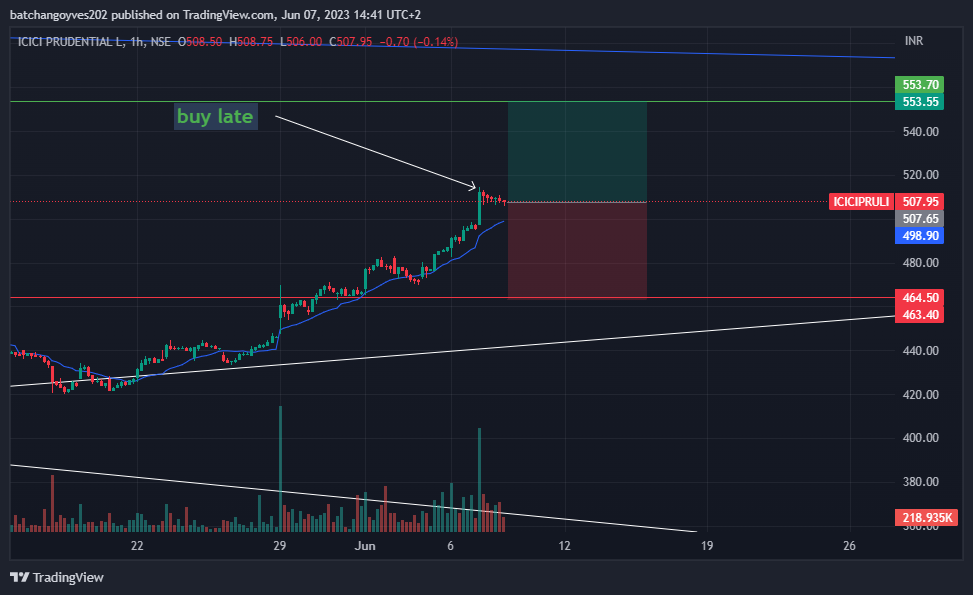Select the red stop-loss zone of long position

tap(577, 251)
